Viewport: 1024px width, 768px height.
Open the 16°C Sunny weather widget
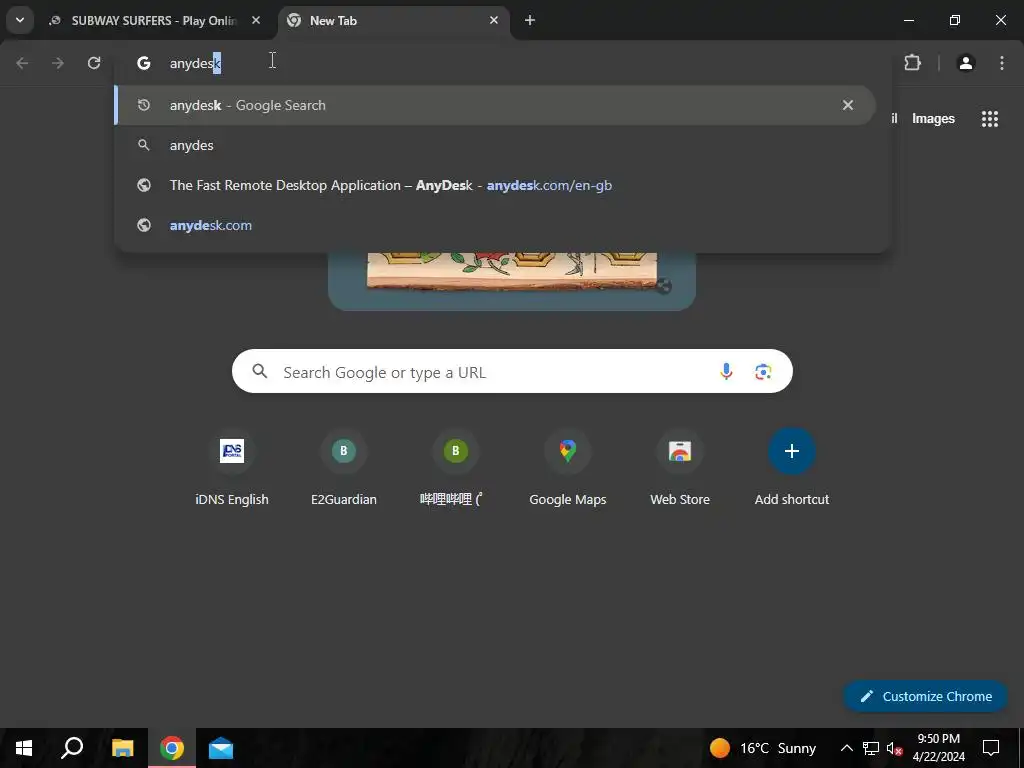point(763,748)
